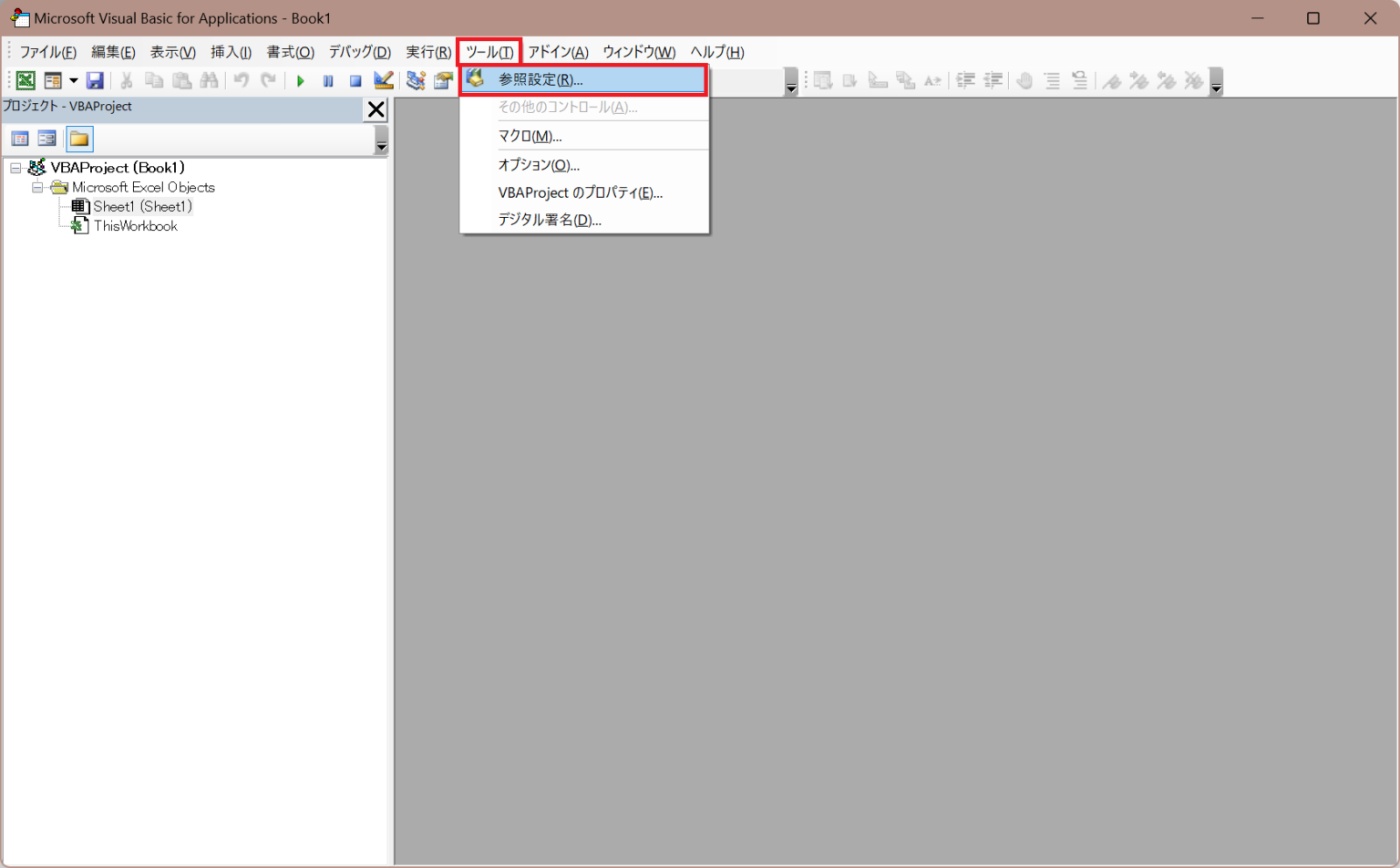This screenshot has width=1400, height=868.
Task: Click the Undo arrow icon
Action: [x=241, y=80]
